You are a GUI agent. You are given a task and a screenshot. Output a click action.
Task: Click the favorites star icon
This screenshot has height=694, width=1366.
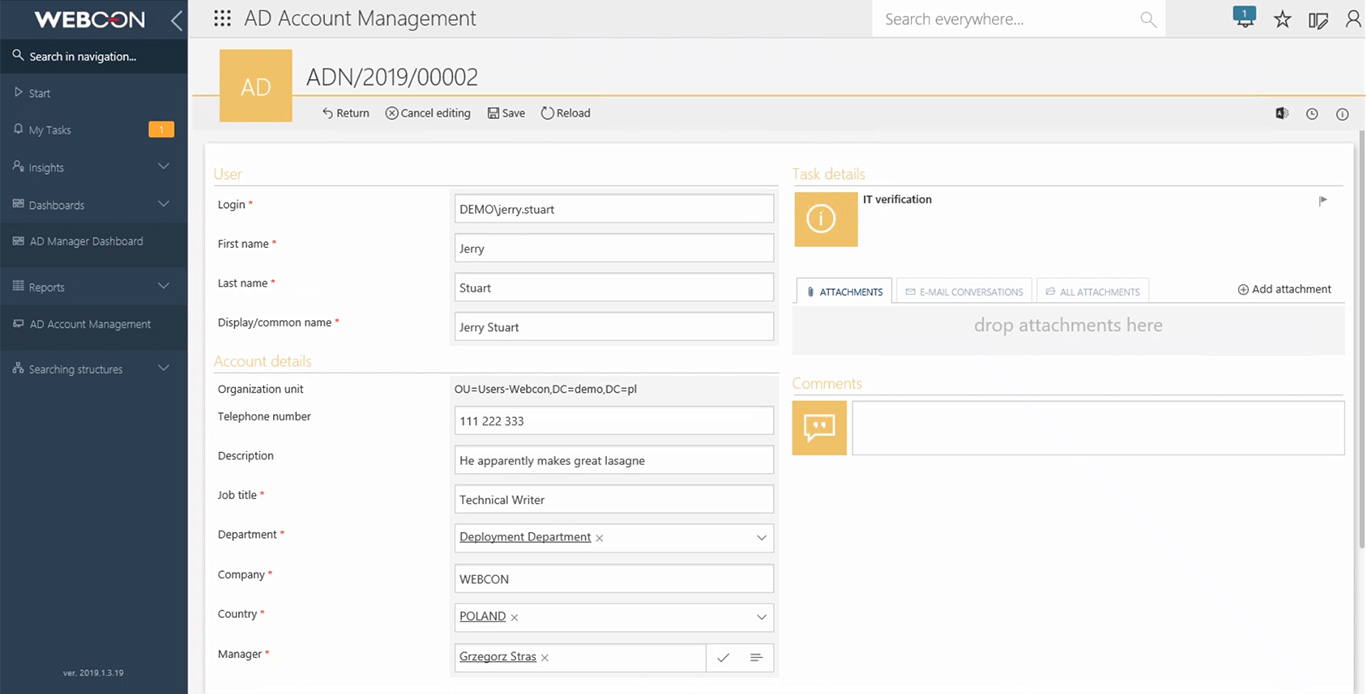[1282, 19]
